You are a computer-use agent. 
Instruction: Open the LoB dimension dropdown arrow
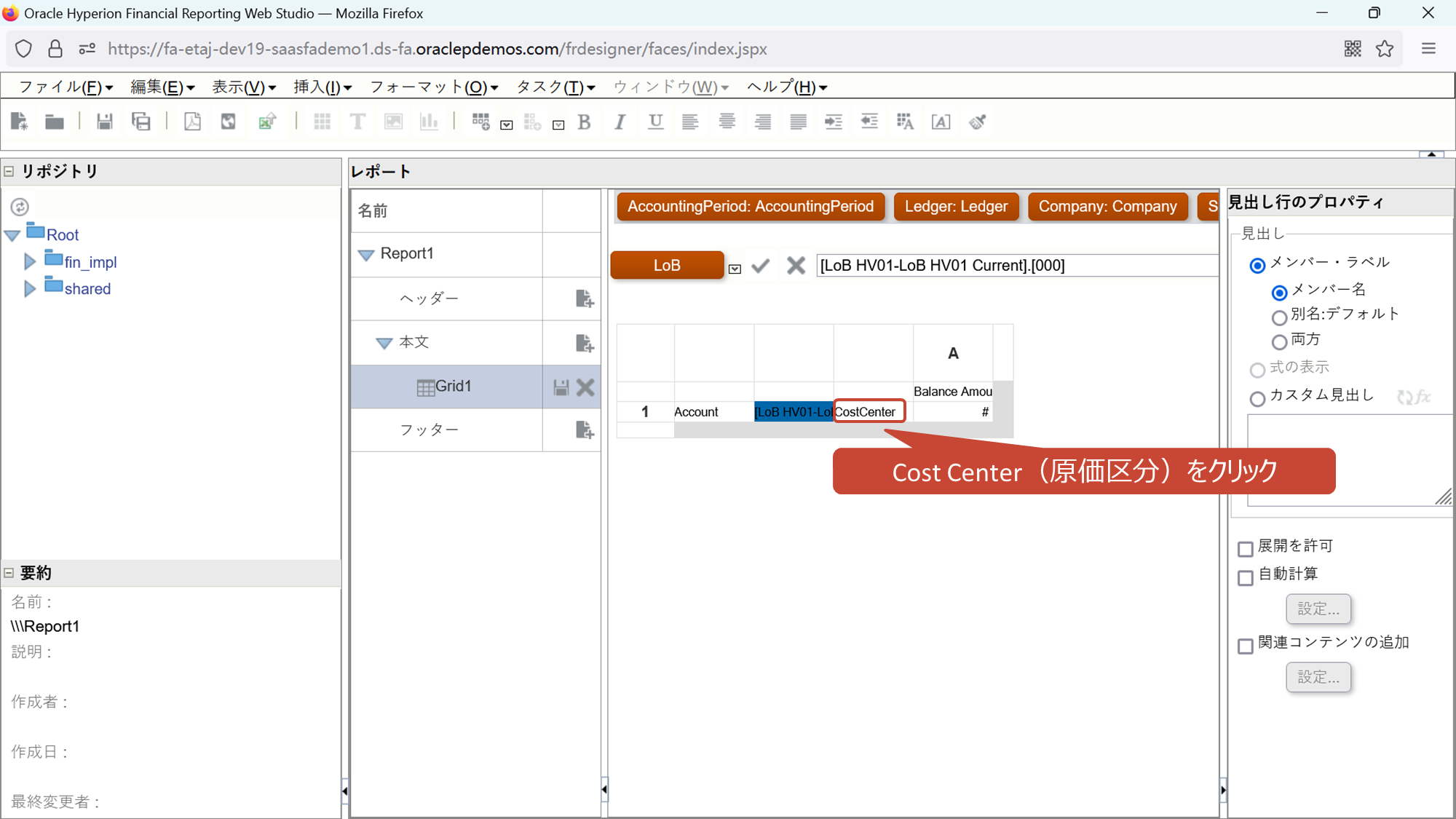[735, 269]
